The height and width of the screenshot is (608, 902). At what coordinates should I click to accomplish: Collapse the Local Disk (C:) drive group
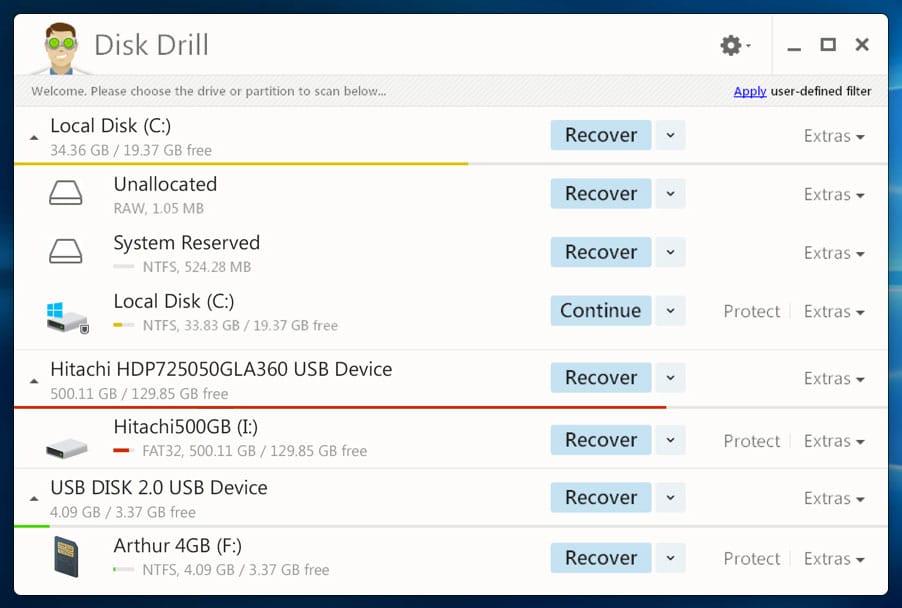click(34, 137)
